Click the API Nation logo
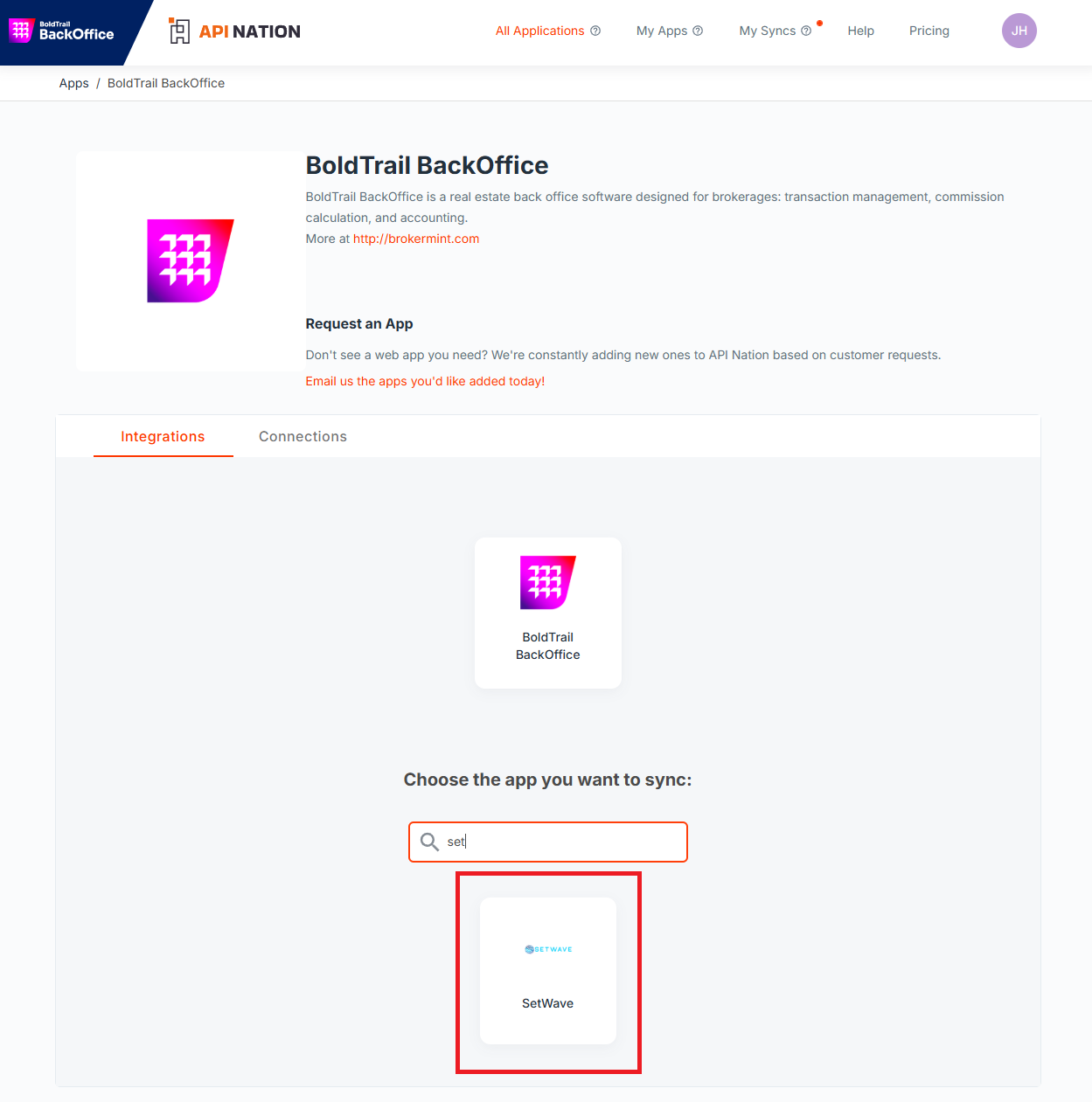The image size is (1092, 1102). pyautogui.click(x=234, y=31)
